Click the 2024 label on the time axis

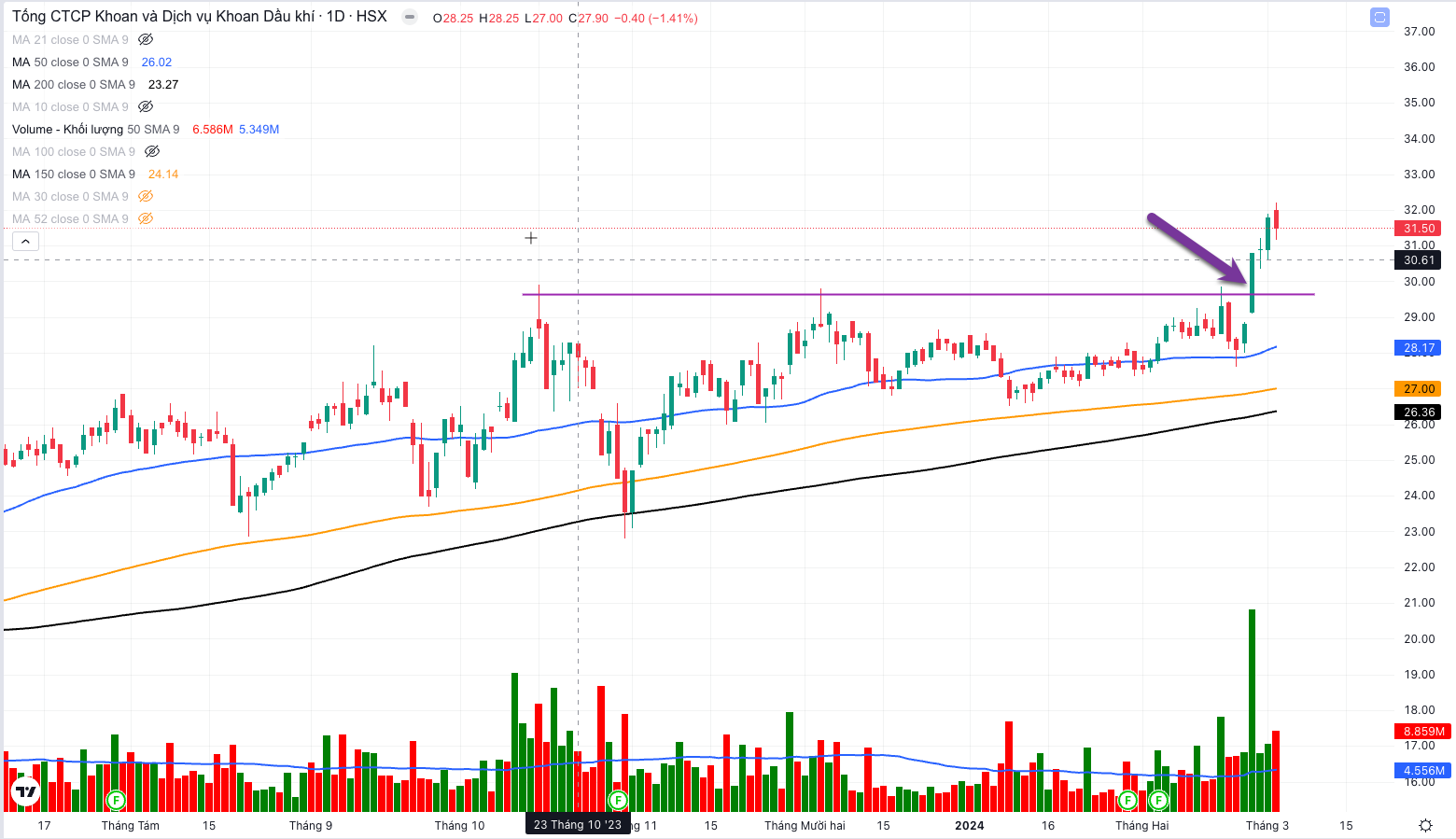[970, 826]
